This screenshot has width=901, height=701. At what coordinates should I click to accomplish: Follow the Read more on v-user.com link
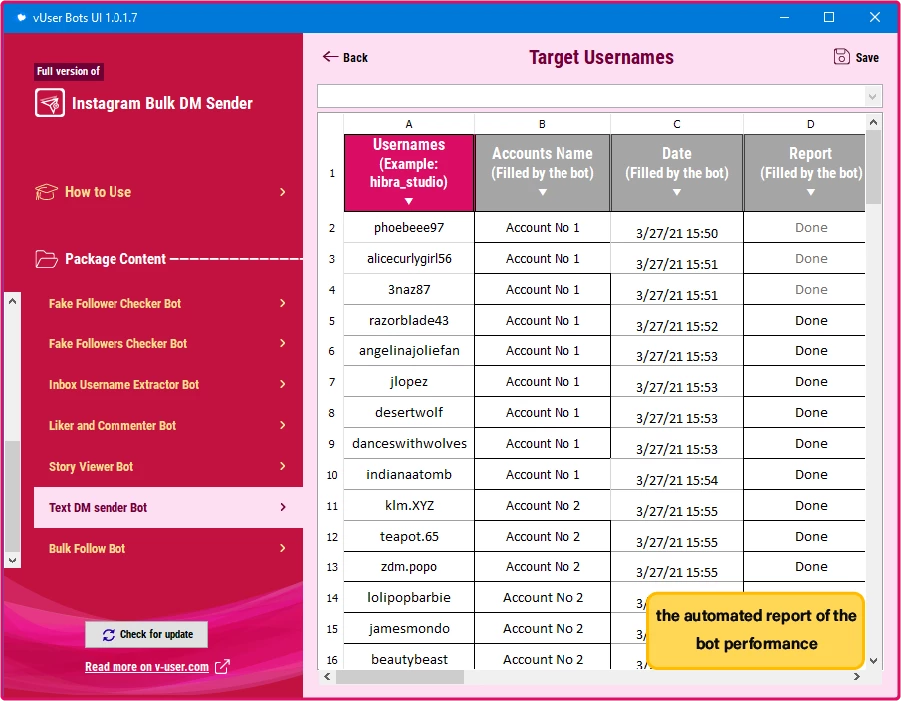pos(147,667)
